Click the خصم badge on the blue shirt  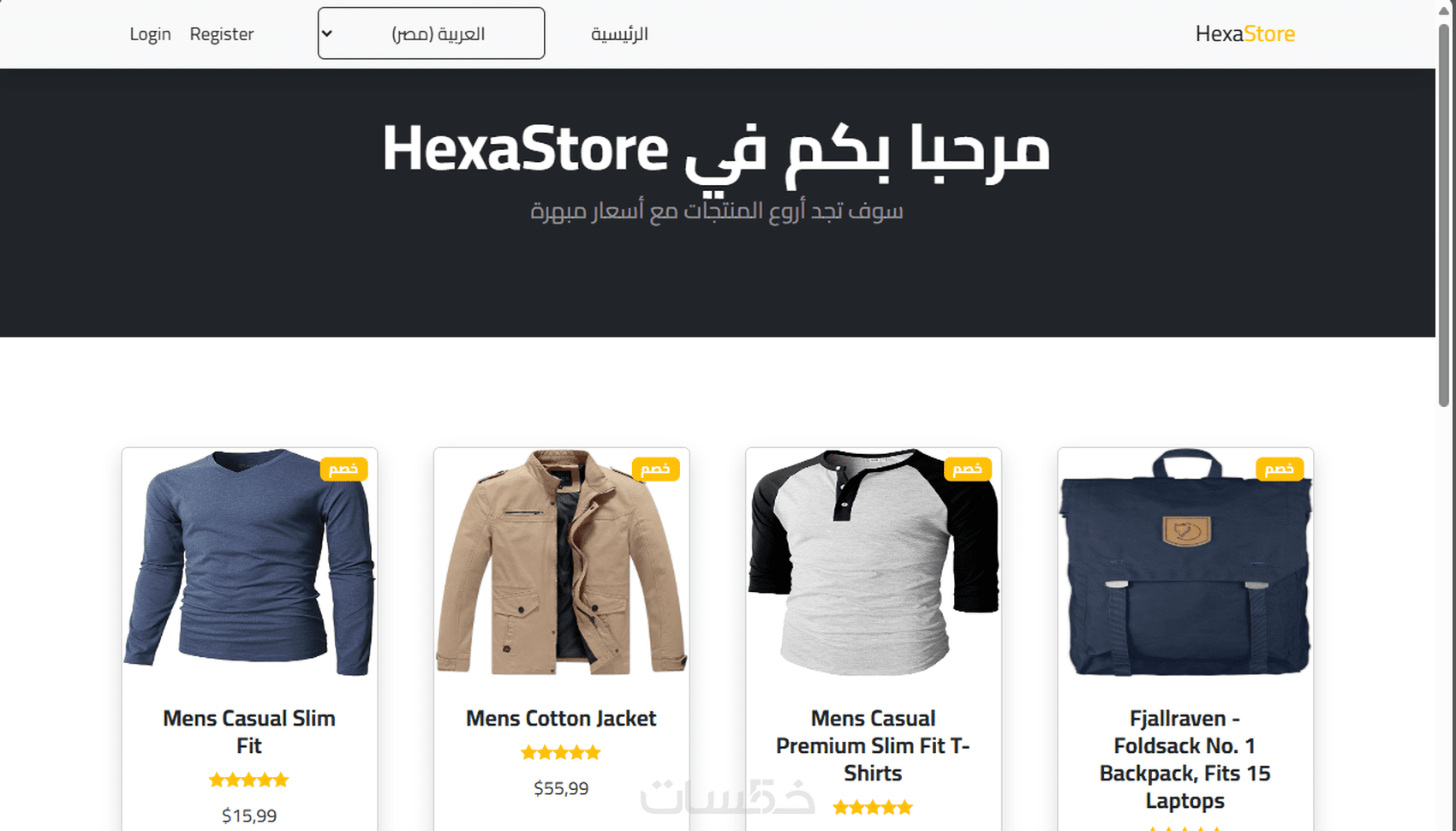pos(343,469)
